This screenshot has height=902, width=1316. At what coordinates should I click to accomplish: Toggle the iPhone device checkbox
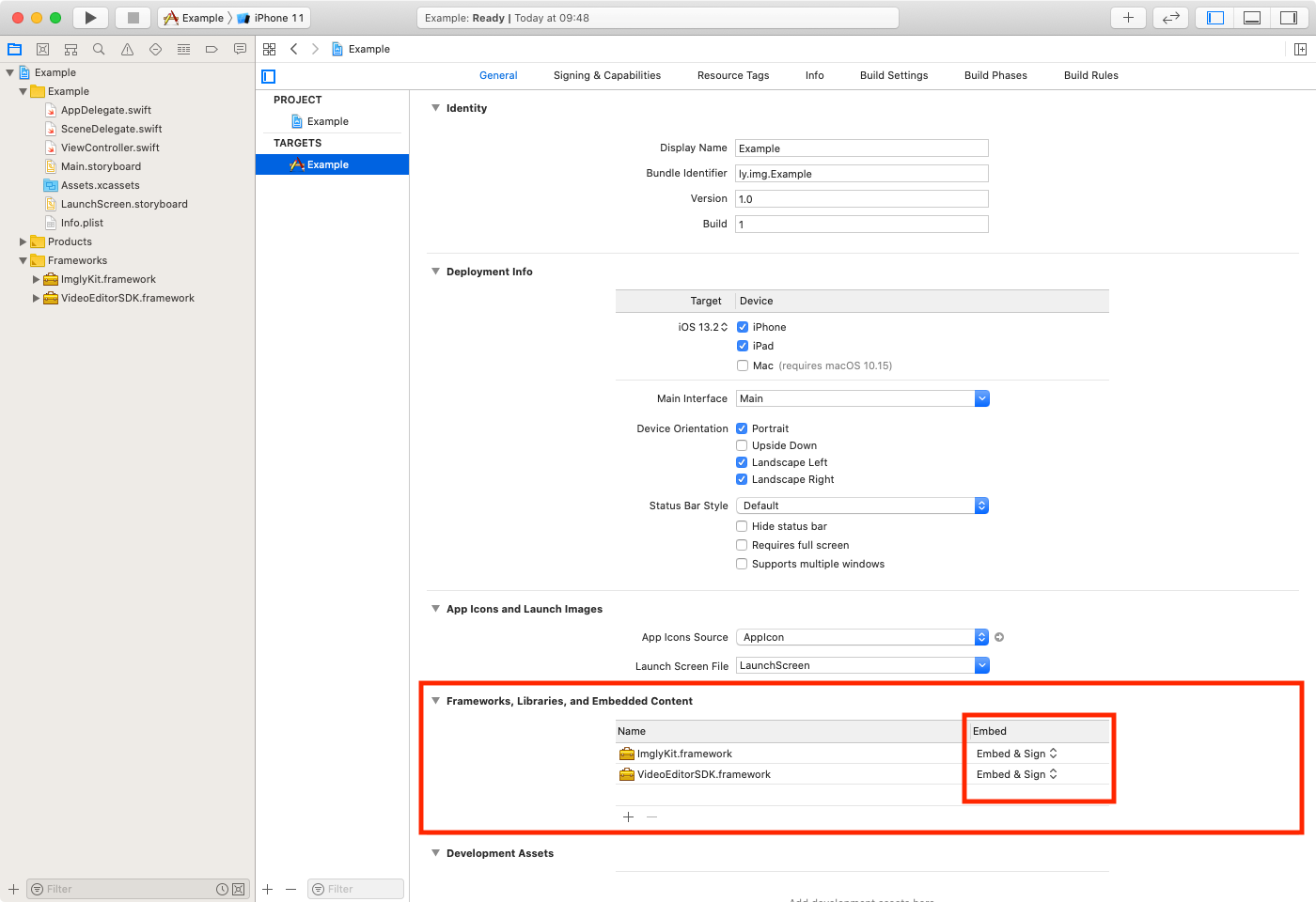pos(743,327)
